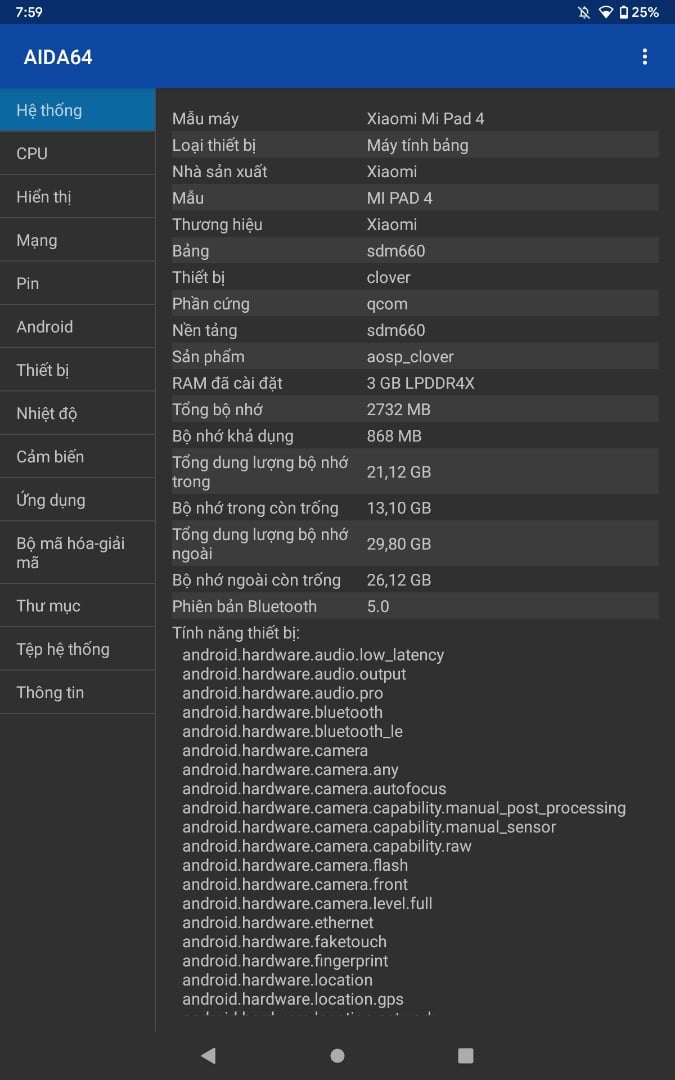675x1080 pixels.
Task: Tap the Android home circle button
Action: (338, 1055)
